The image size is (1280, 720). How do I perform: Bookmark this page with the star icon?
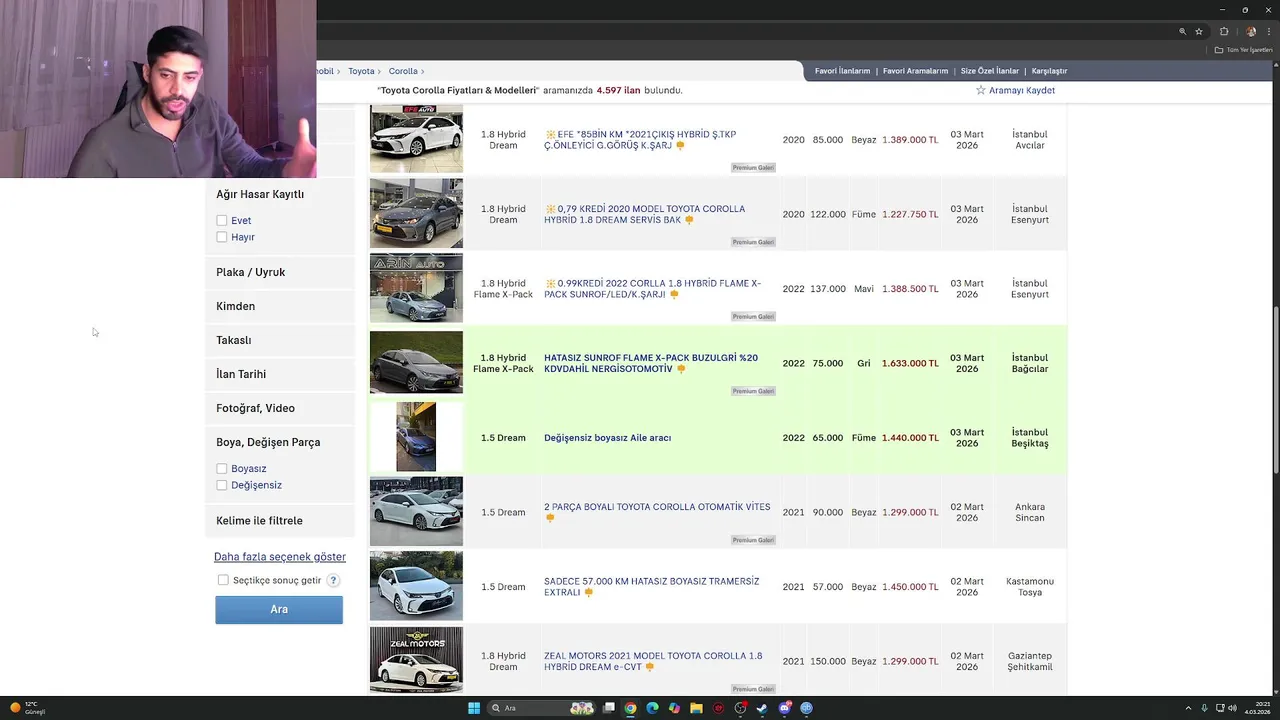click(1198, 31)
